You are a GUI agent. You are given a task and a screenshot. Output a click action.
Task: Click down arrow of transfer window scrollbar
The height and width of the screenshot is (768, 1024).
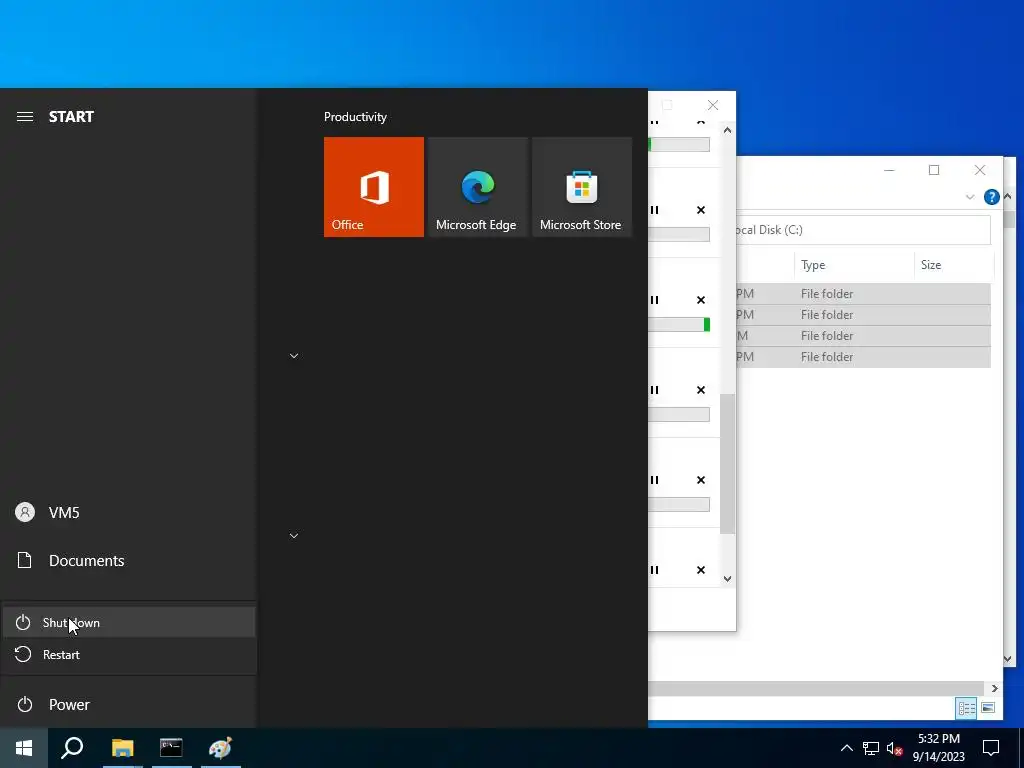click(728, 579)
